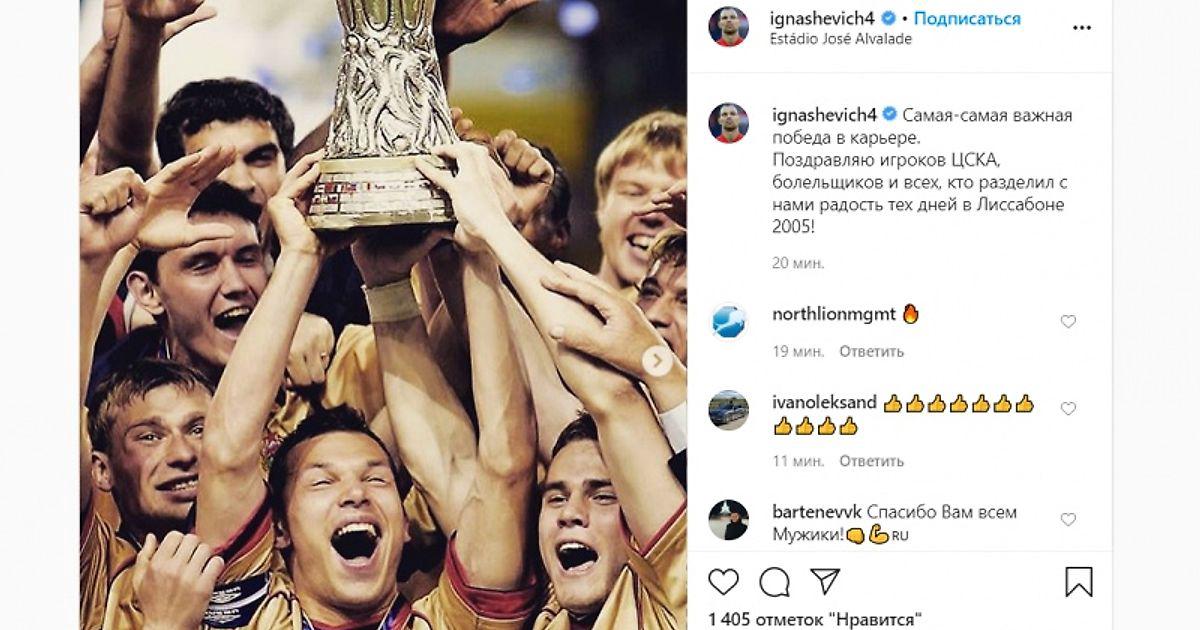Reply to ivanoleksand via Ответить
Screen dimensions: 1200x630
coord(871,461)
